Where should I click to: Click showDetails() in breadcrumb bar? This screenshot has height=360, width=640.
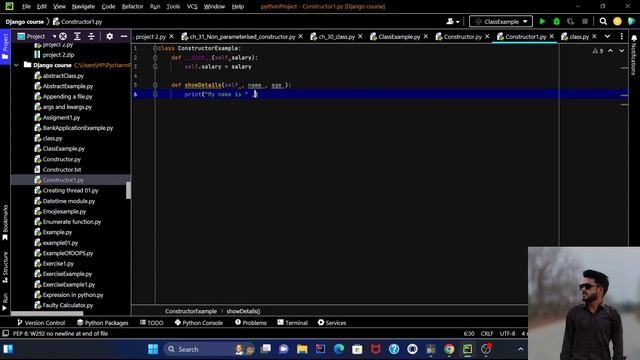[243, 311]
